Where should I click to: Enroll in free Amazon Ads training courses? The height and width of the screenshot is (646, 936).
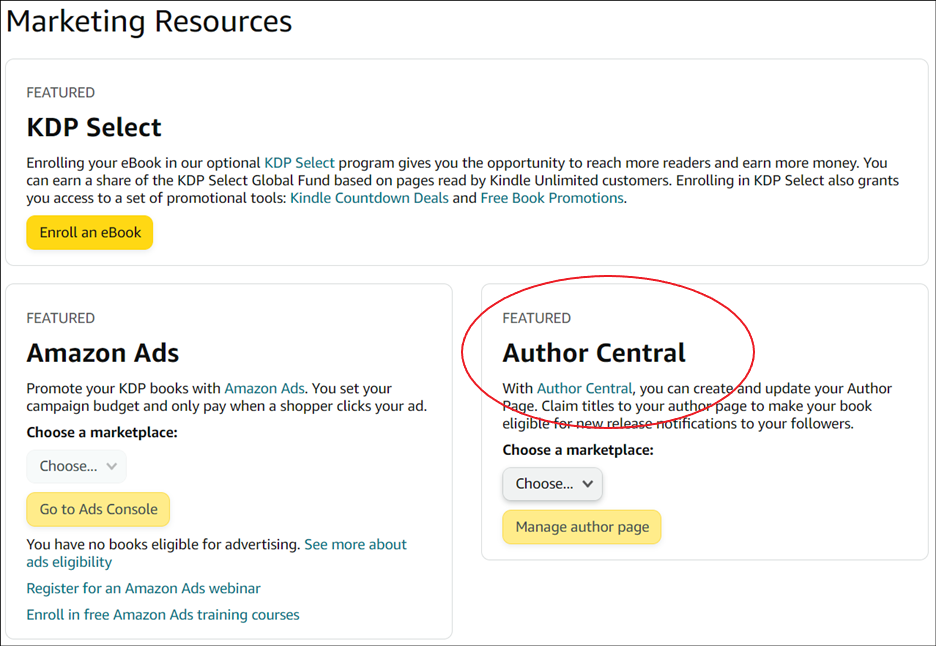(162, 614)
